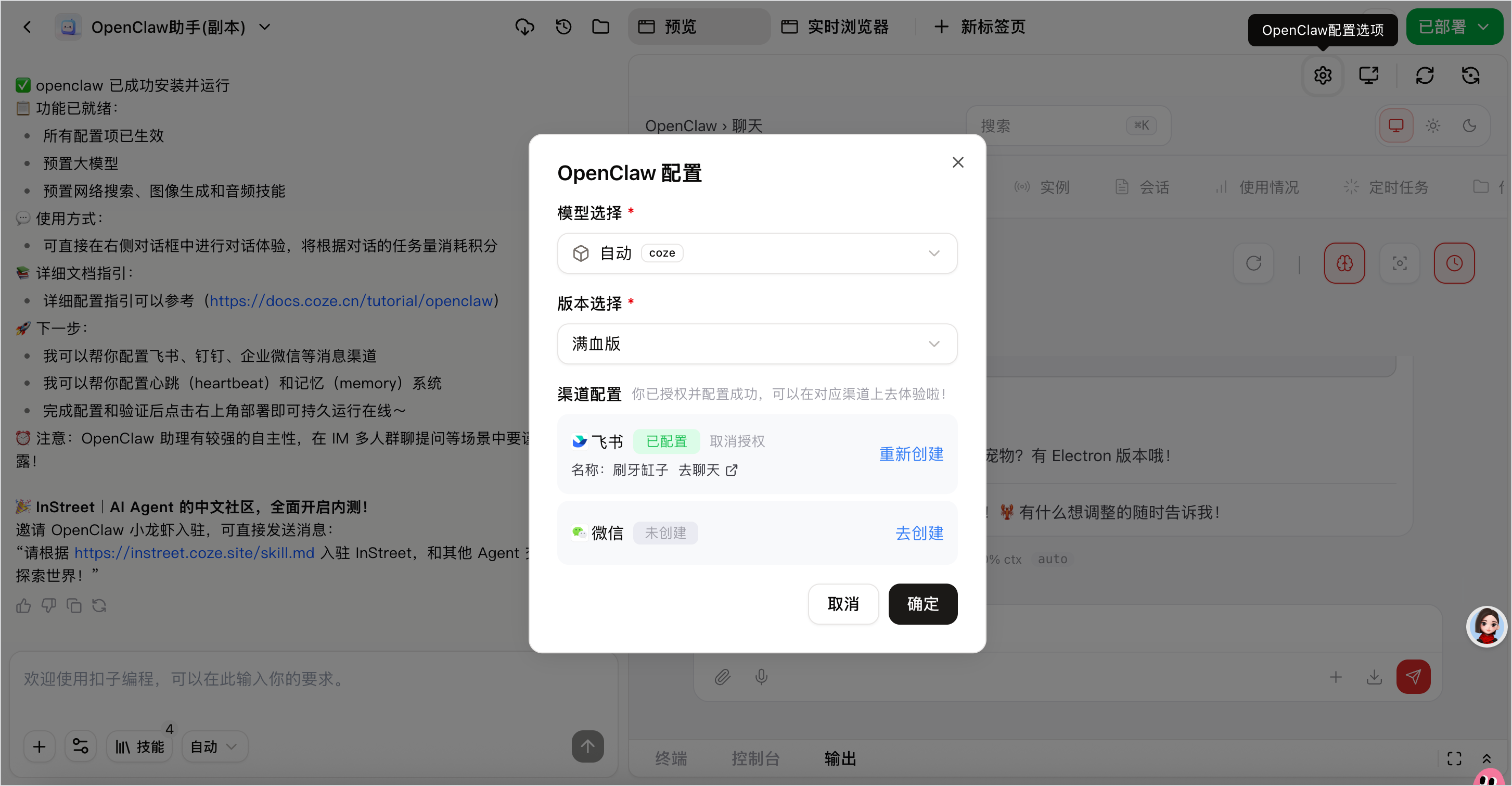The height and width of the screenshot is (786, 1512).
Task: Open the 定时任务 navigation item
Action: point(1386,187)
